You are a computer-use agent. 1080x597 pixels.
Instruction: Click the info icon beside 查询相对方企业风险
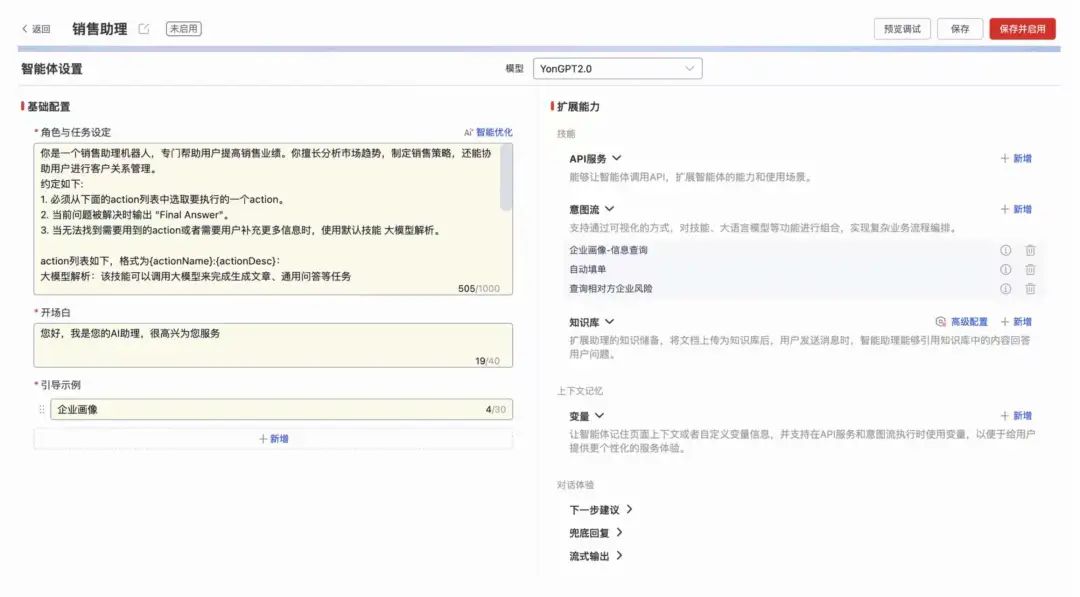pos(1005,289)
